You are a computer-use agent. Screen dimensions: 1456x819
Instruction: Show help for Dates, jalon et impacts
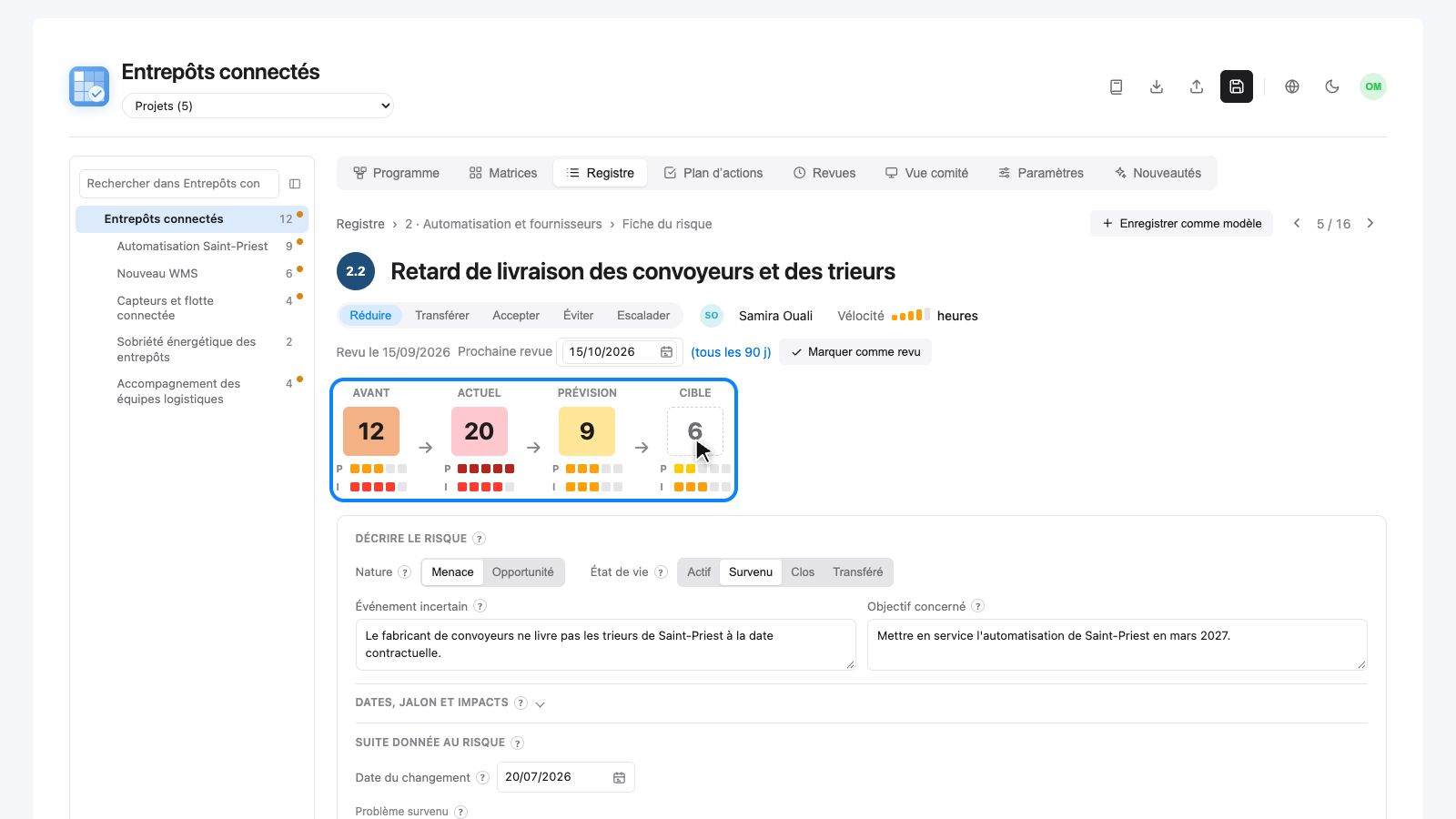521,703
